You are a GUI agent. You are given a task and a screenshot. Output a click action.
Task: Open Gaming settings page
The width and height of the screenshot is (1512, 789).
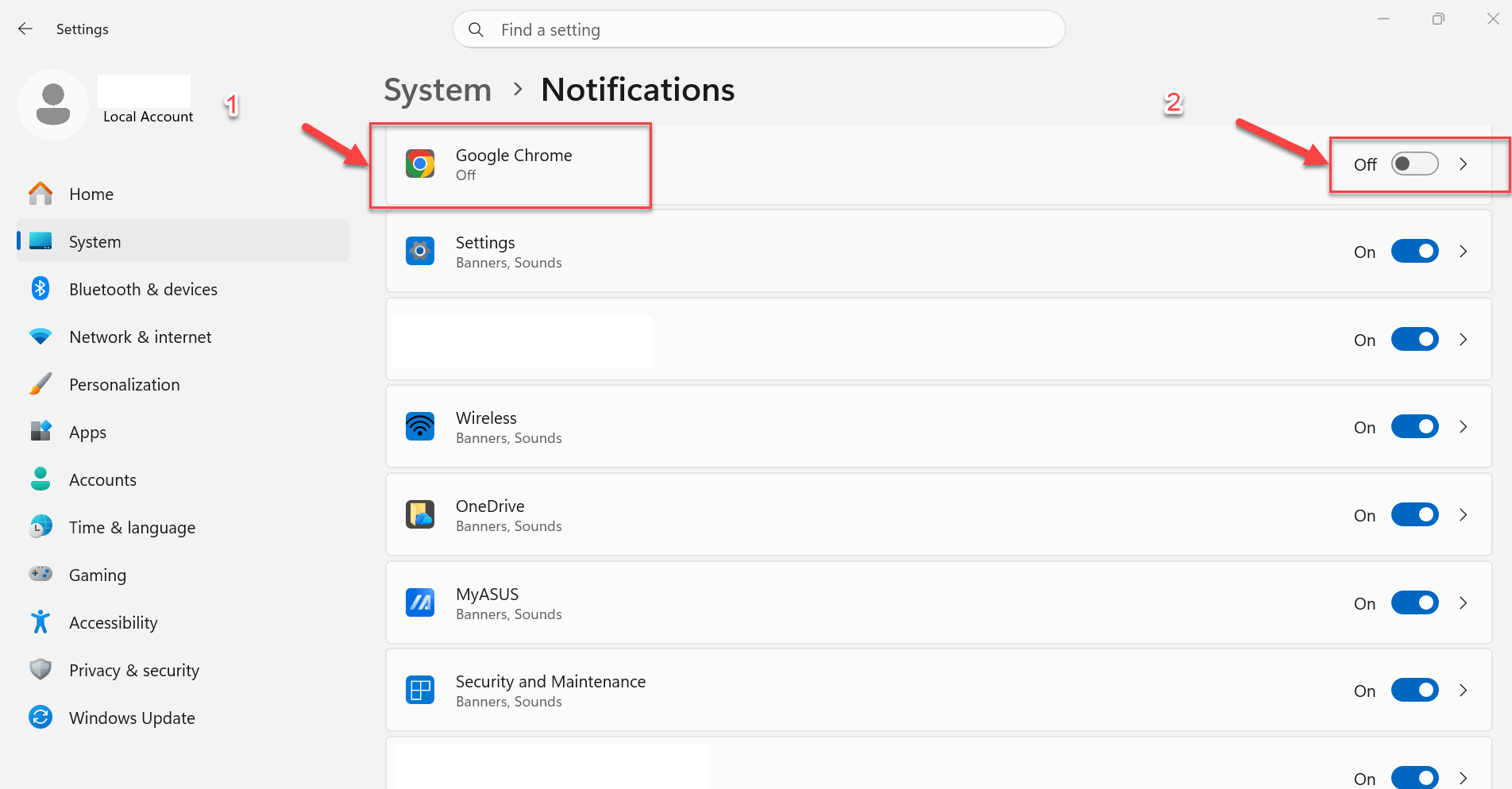tap(183, 575)
